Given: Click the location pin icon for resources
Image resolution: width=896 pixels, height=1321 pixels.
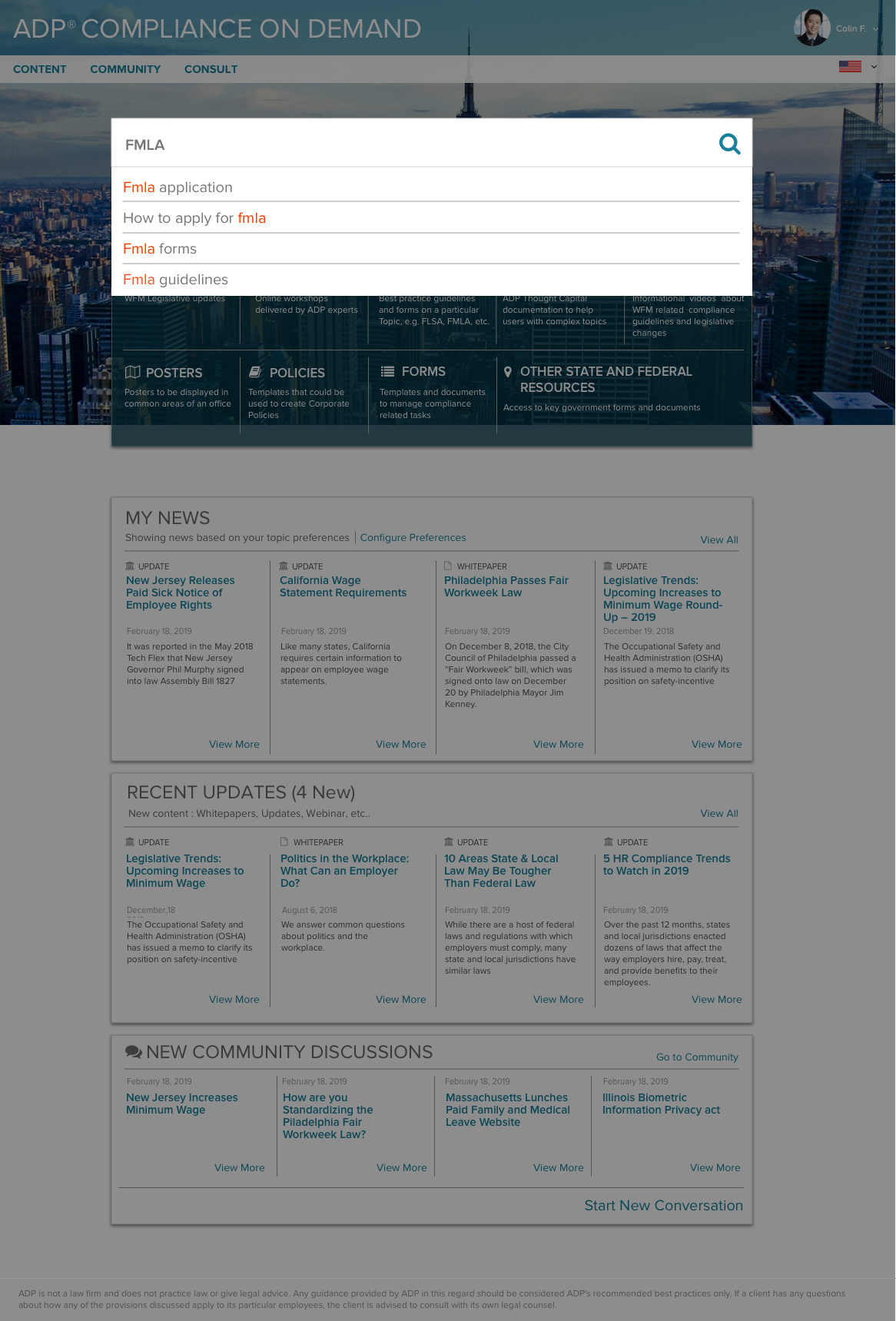Looking at the screenshot, I should (508, 372).
